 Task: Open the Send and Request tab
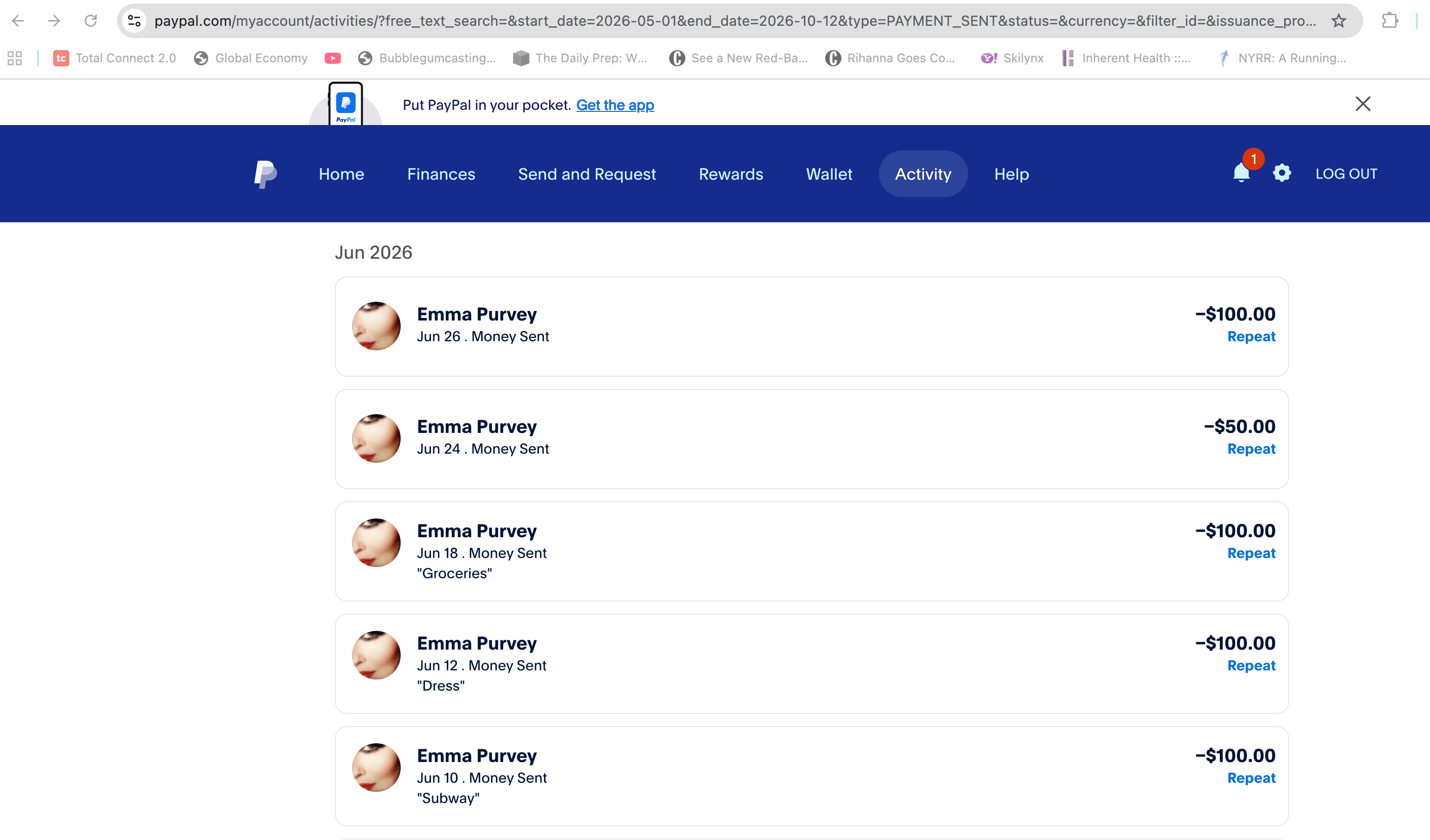click(x=587, y=174)
